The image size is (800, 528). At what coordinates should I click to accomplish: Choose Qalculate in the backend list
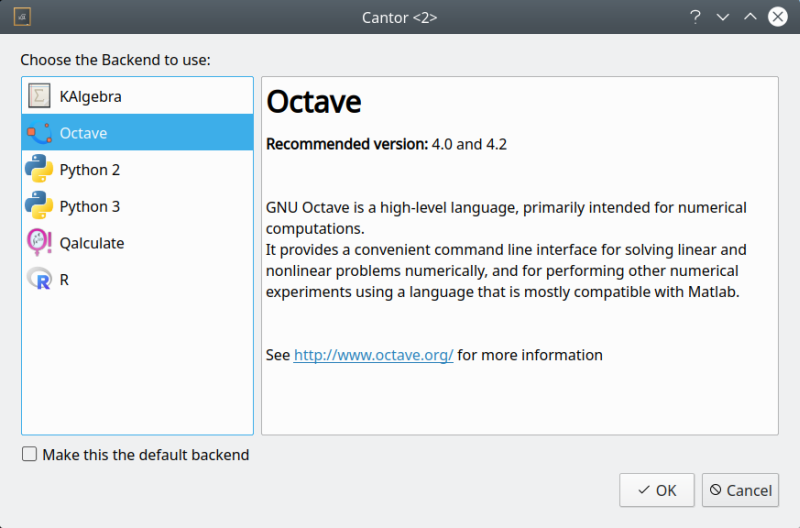92,243
